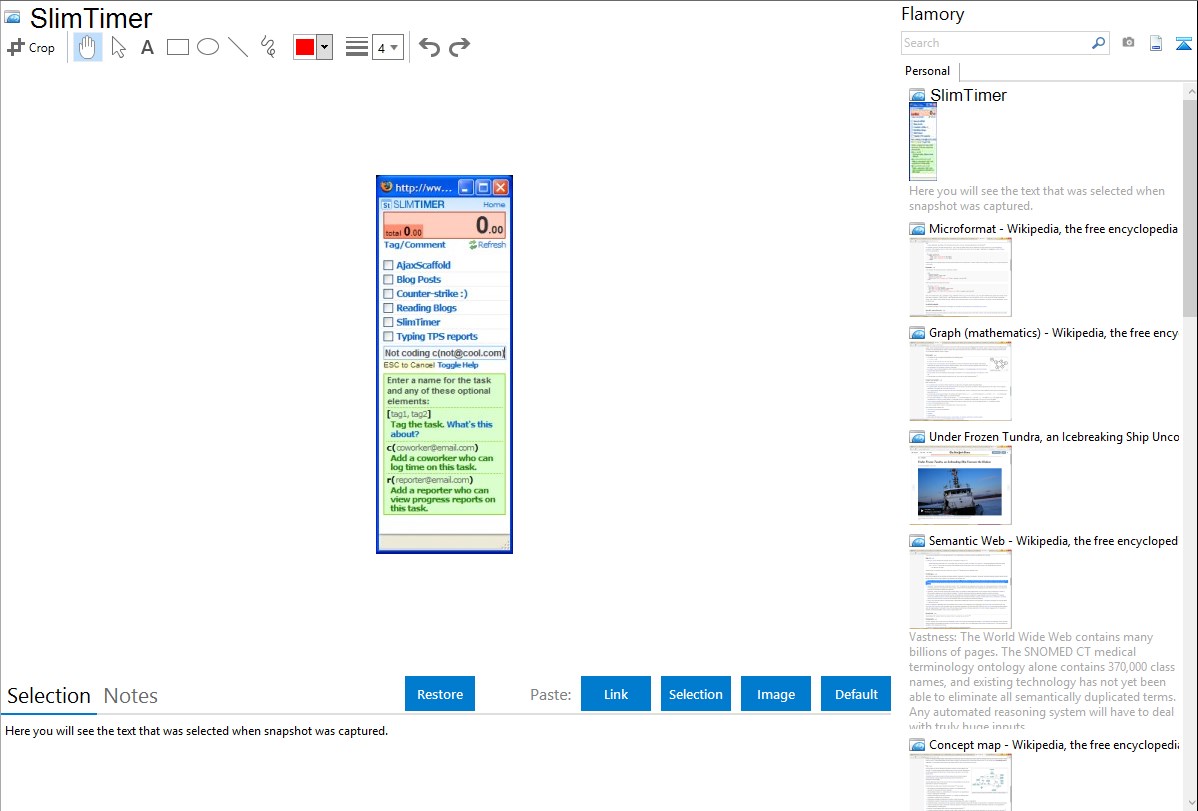
Task: Click the Restore button
Action: 440,694
